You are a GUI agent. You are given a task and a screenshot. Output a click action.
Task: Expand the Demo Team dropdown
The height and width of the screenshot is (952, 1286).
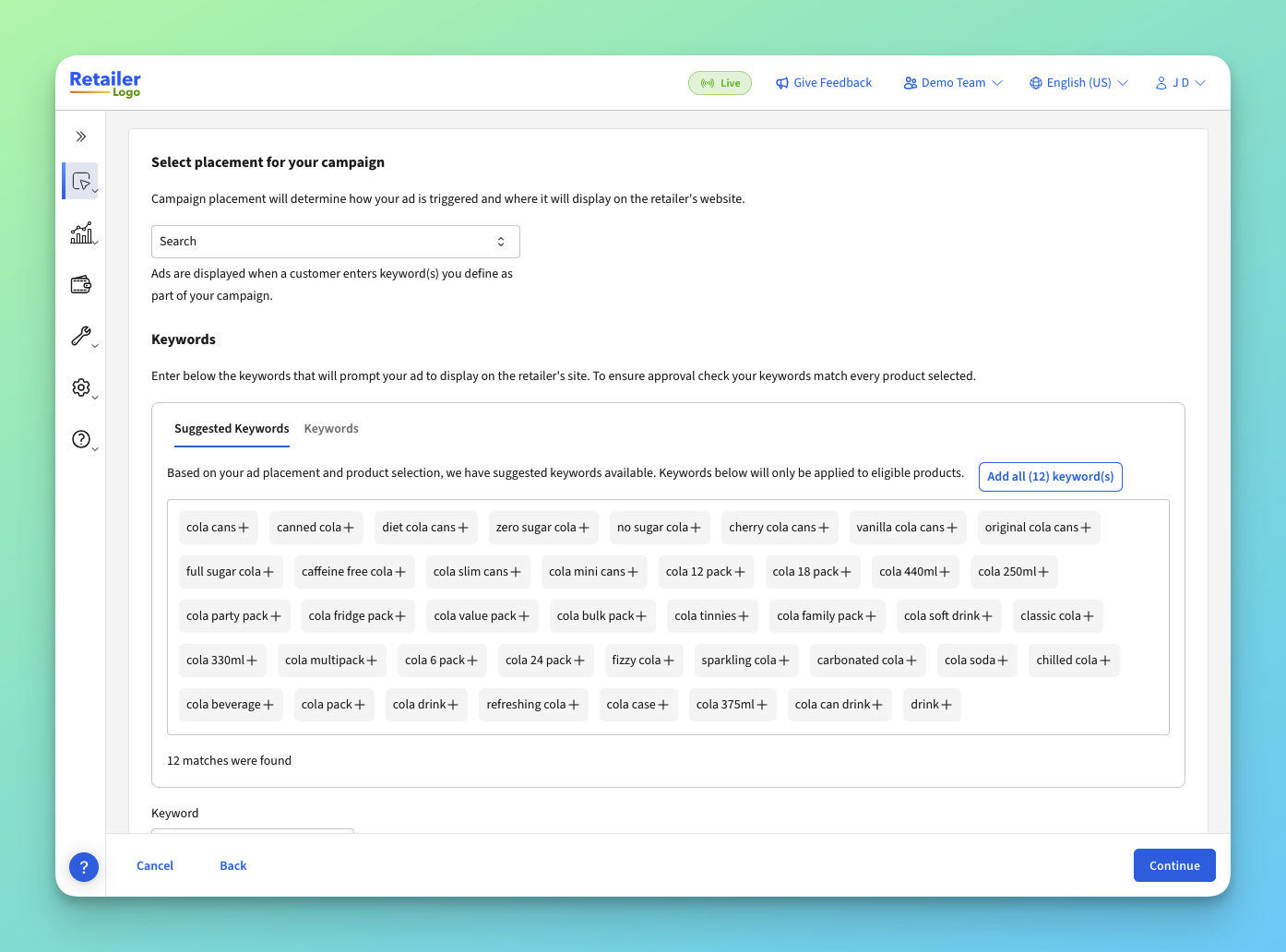click(x=953, y=83)
